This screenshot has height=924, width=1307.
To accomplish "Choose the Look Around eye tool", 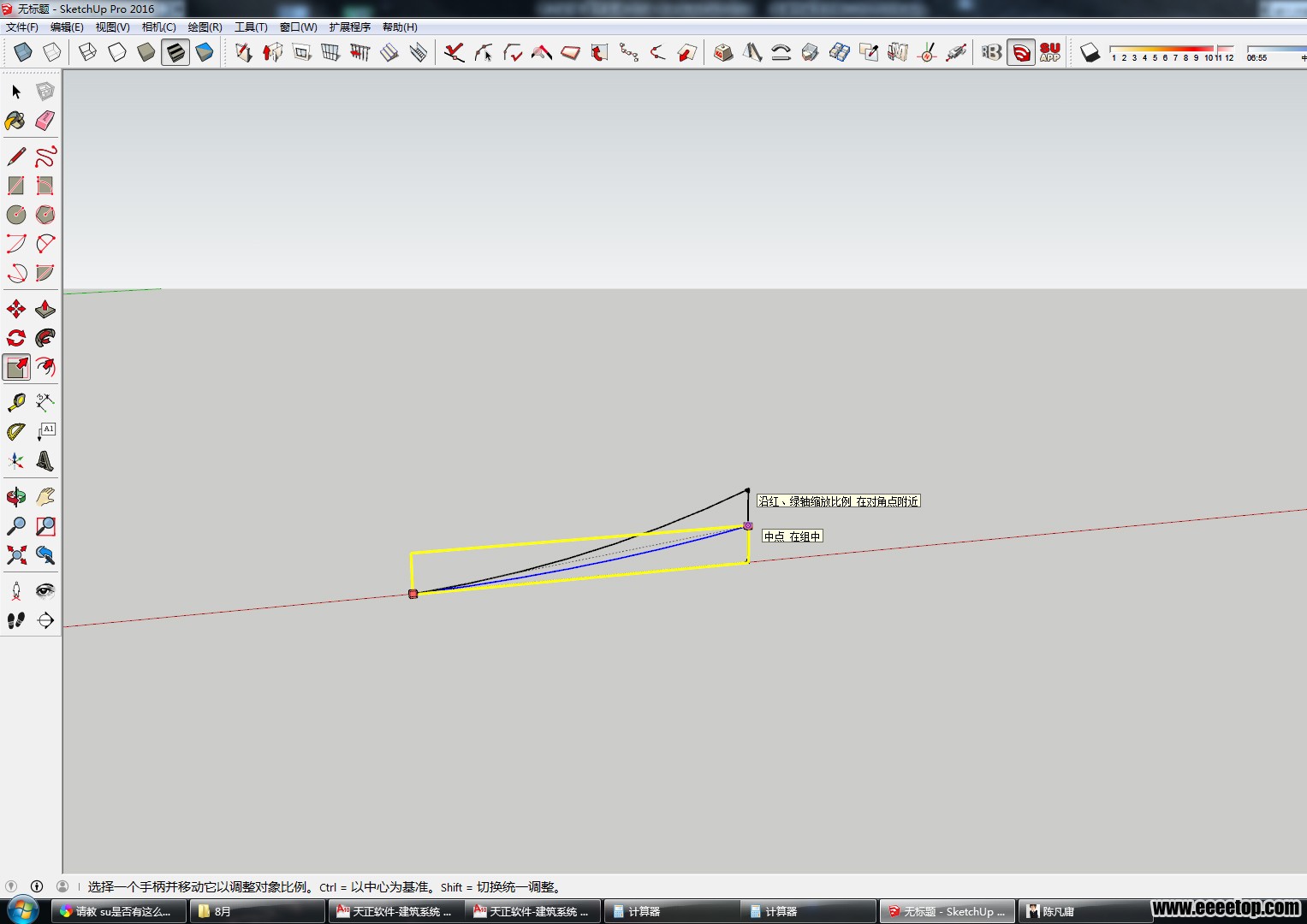I will [45, 590].
